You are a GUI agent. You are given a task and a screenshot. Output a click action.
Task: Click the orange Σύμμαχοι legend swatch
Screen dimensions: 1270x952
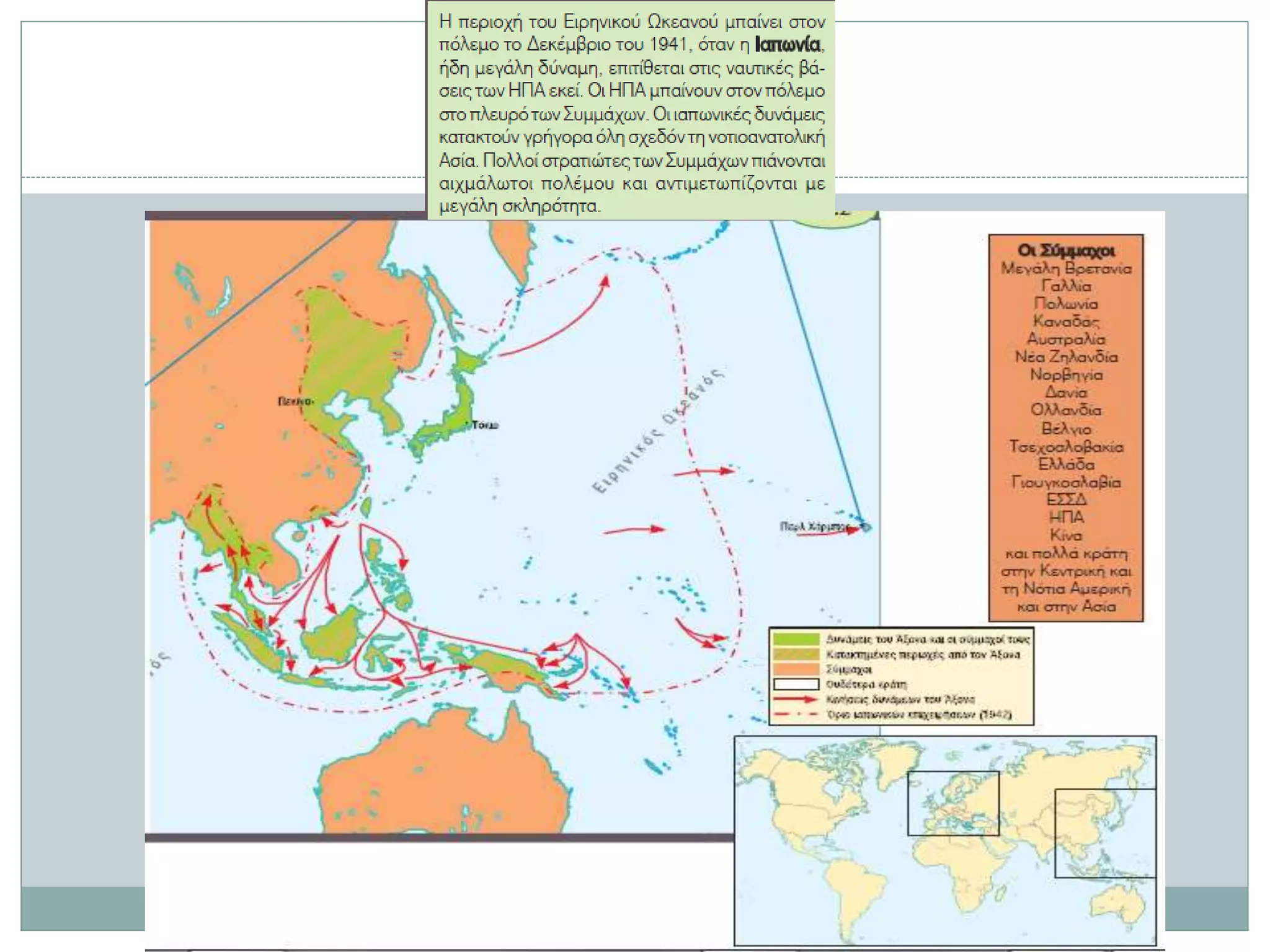(x=796, y=669)
